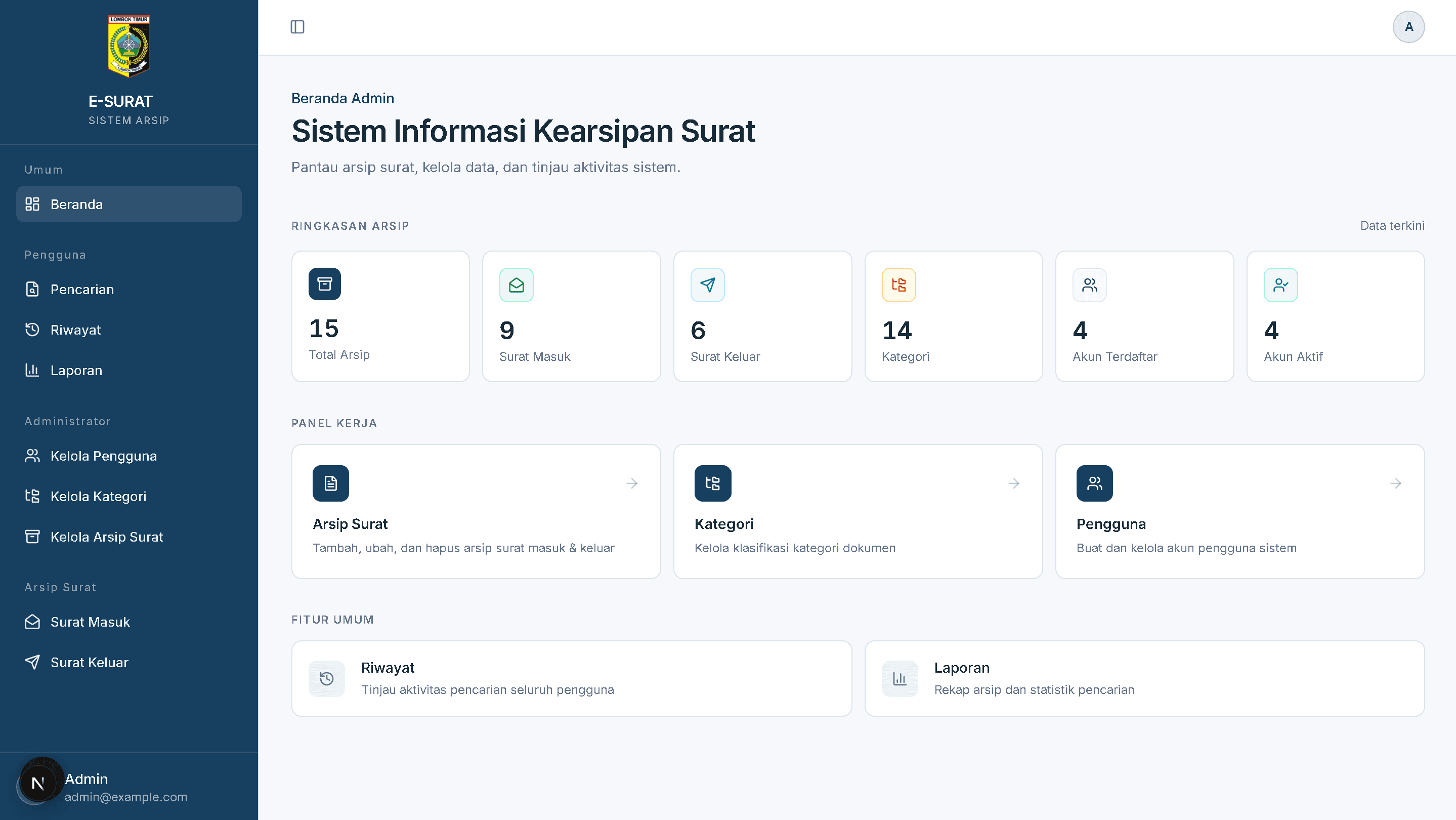Image resolution: width=1456 pixels, height=820 pixels.
Task: Click the Data terkini label
Action: tap(1392, 226)
